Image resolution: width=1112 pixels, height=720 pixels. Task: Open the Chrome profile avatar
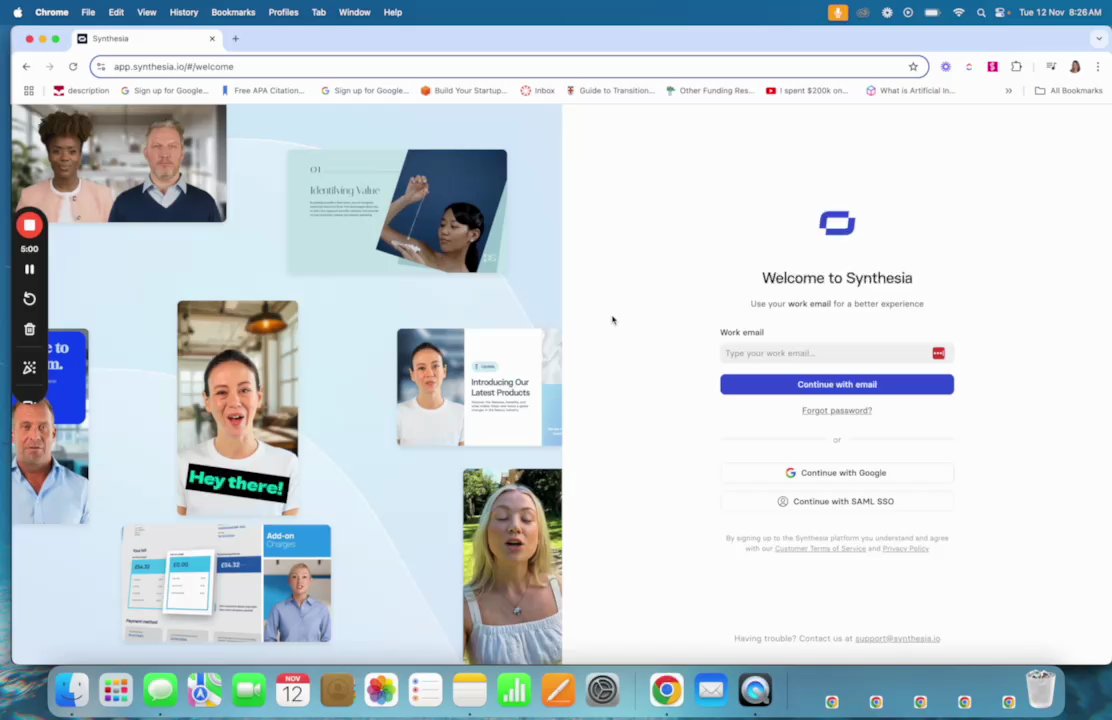(x=1075, y=67)
